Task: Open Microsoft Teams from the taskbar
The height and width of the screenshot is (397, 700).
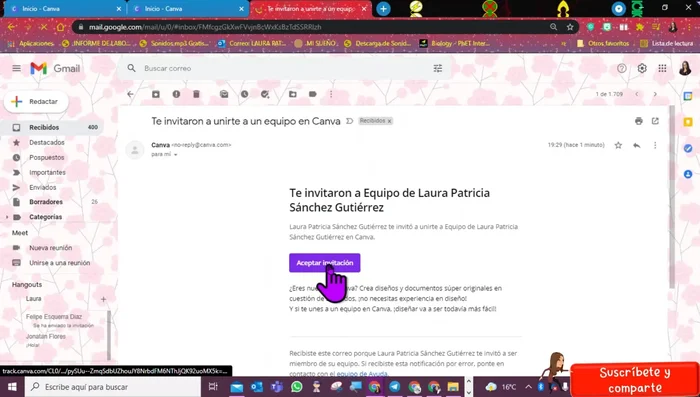Action: tap(277, 387)
